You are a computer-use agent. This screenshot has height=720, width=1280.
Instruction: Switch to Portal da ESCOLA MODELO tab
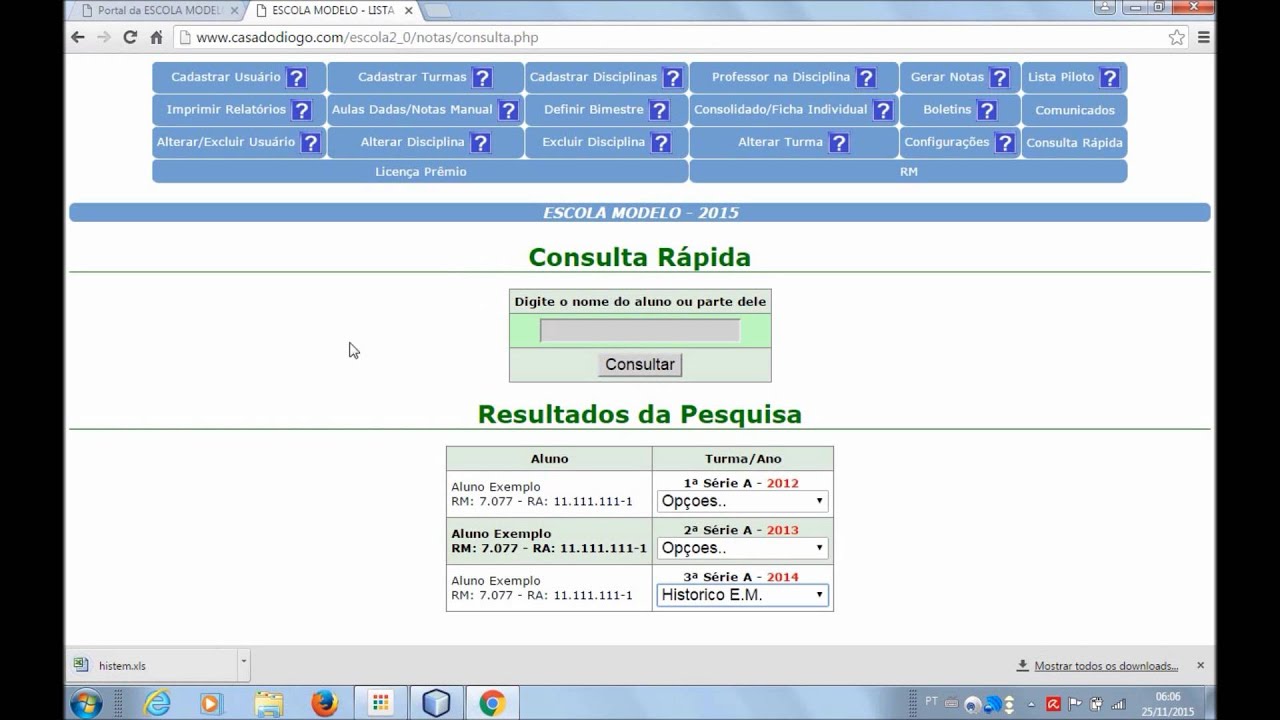coord(159,10)
